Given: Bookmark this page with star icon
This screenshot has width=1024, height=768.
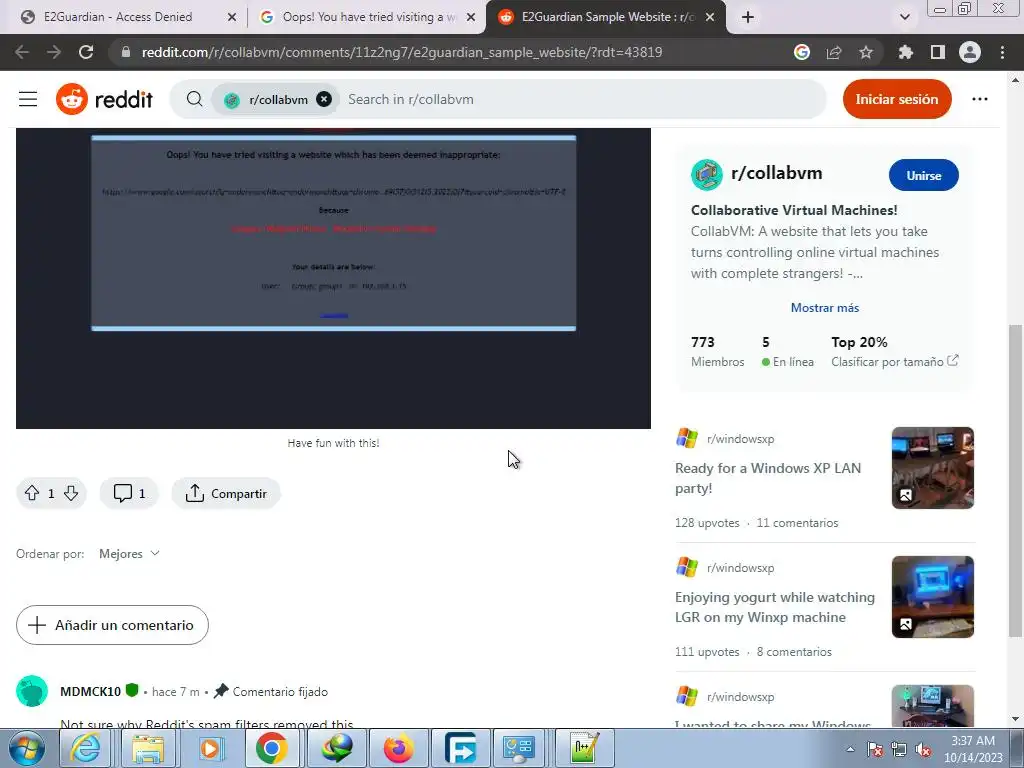Looking at the screenshot, I should [x=866, y=52].
